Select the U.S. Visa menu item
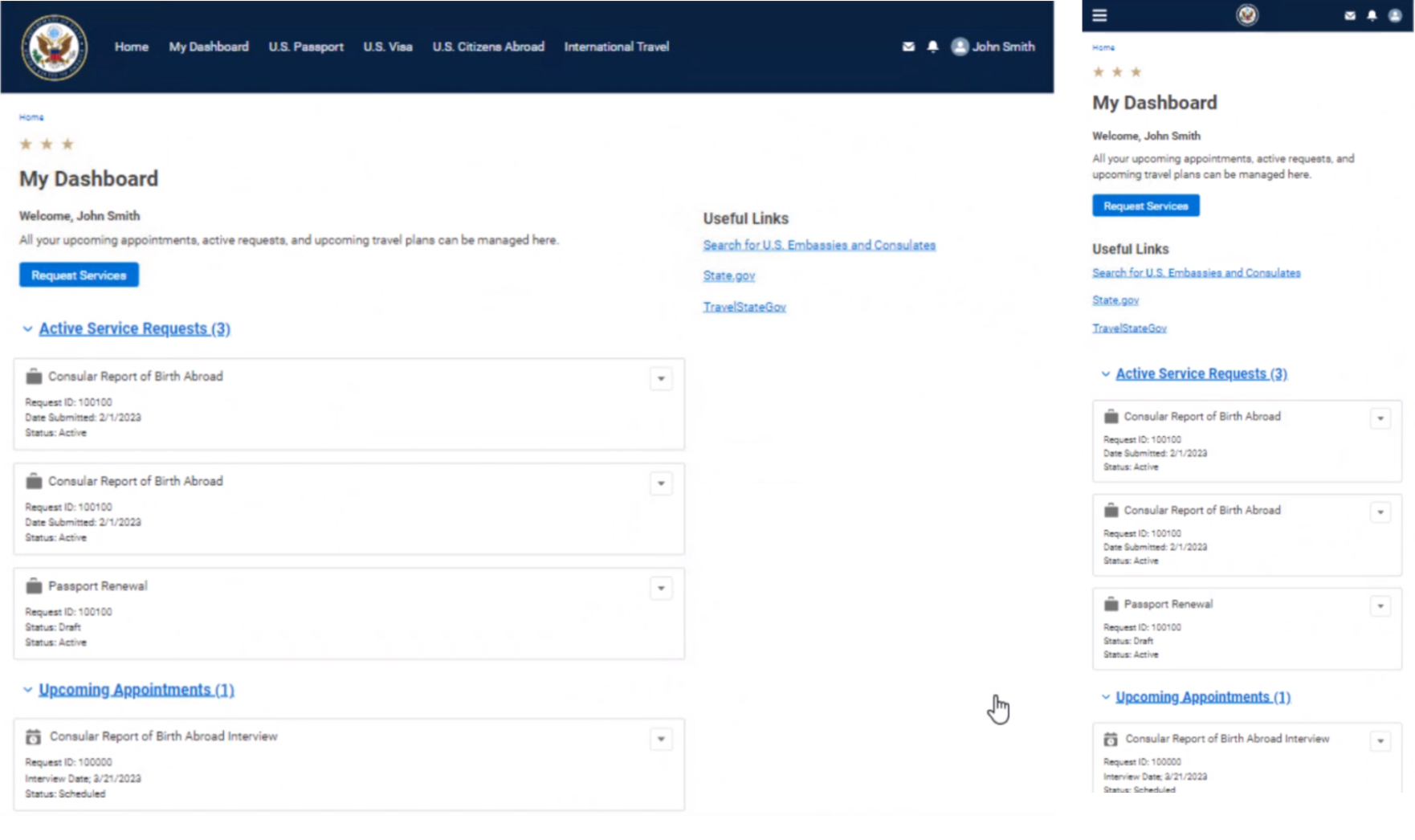 tap(388, 47)
